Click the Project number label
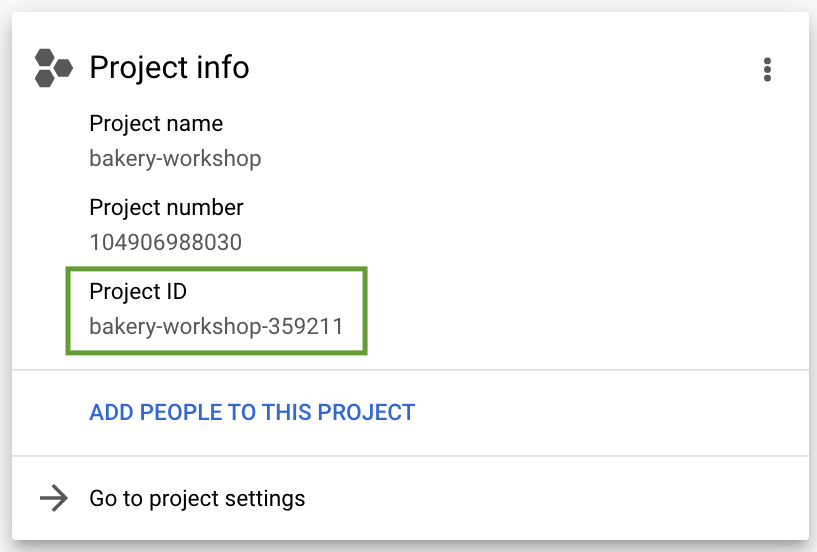Viewport: 817px width, 552px height. pyautogui.click(x=166, y=208)
